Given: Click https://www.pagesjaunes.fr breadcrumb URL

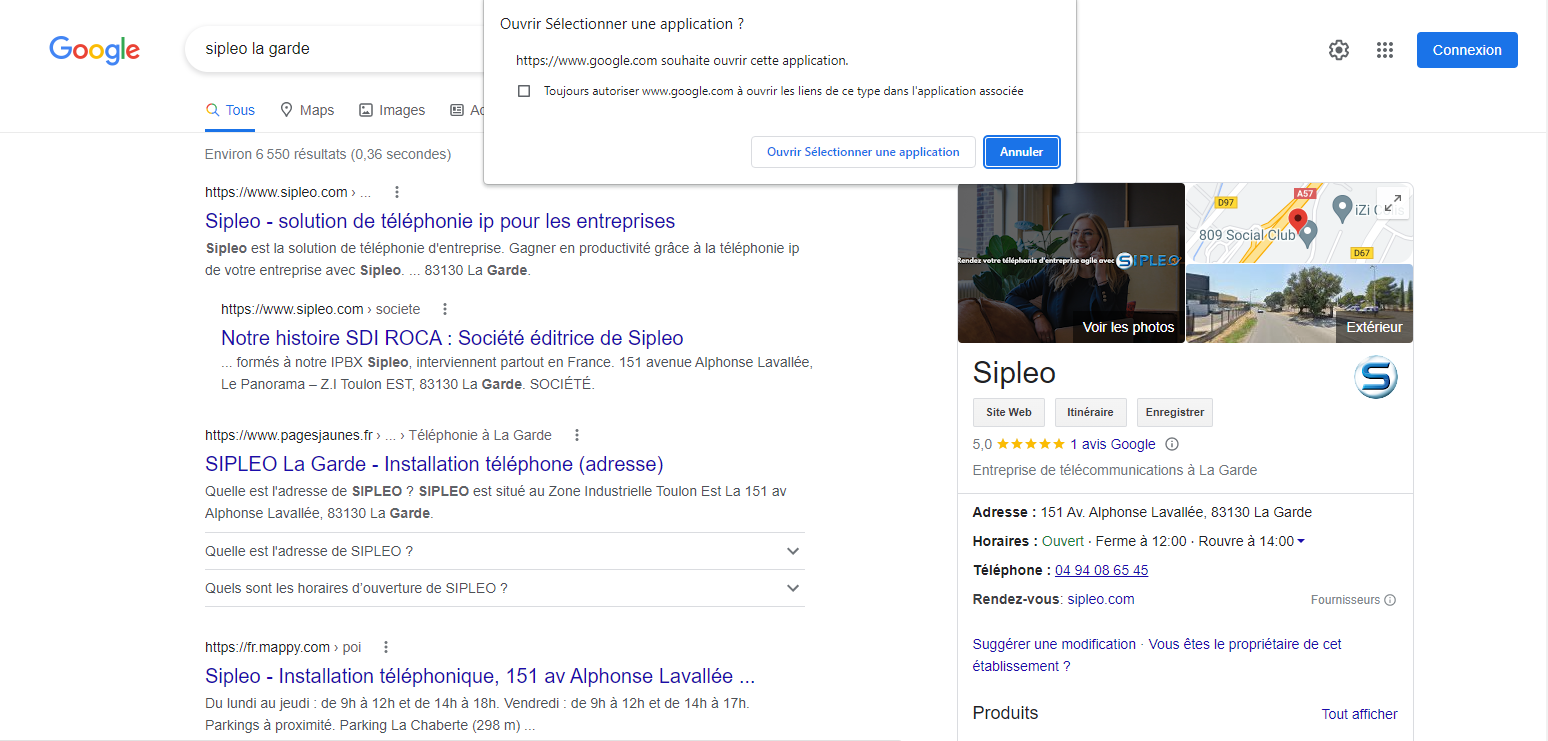Looking at the screenshot, I should point(288,435).
